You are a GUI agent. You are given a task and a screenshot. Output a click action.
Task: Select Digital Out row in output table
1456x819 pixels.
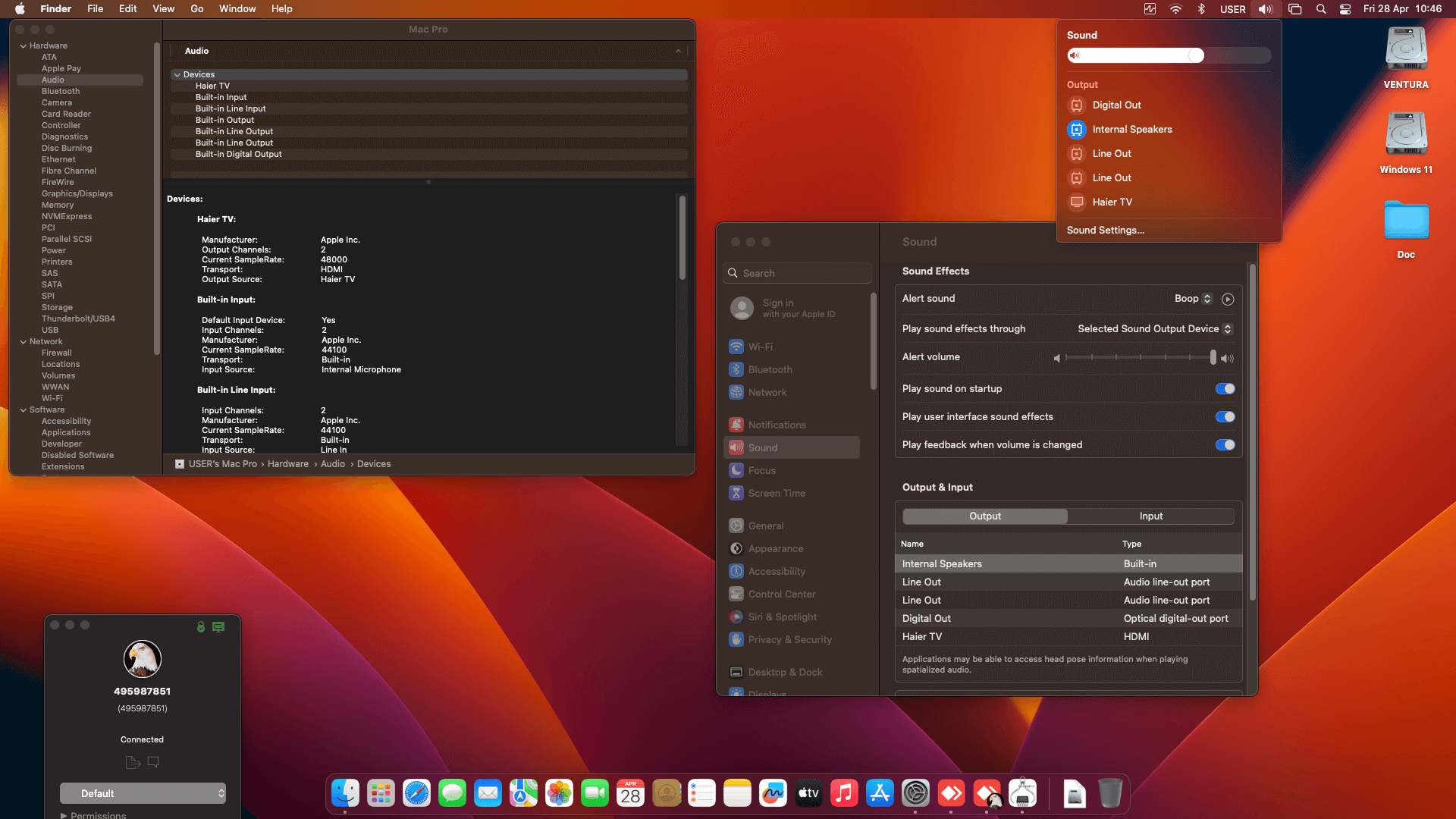pos(1068,619)
